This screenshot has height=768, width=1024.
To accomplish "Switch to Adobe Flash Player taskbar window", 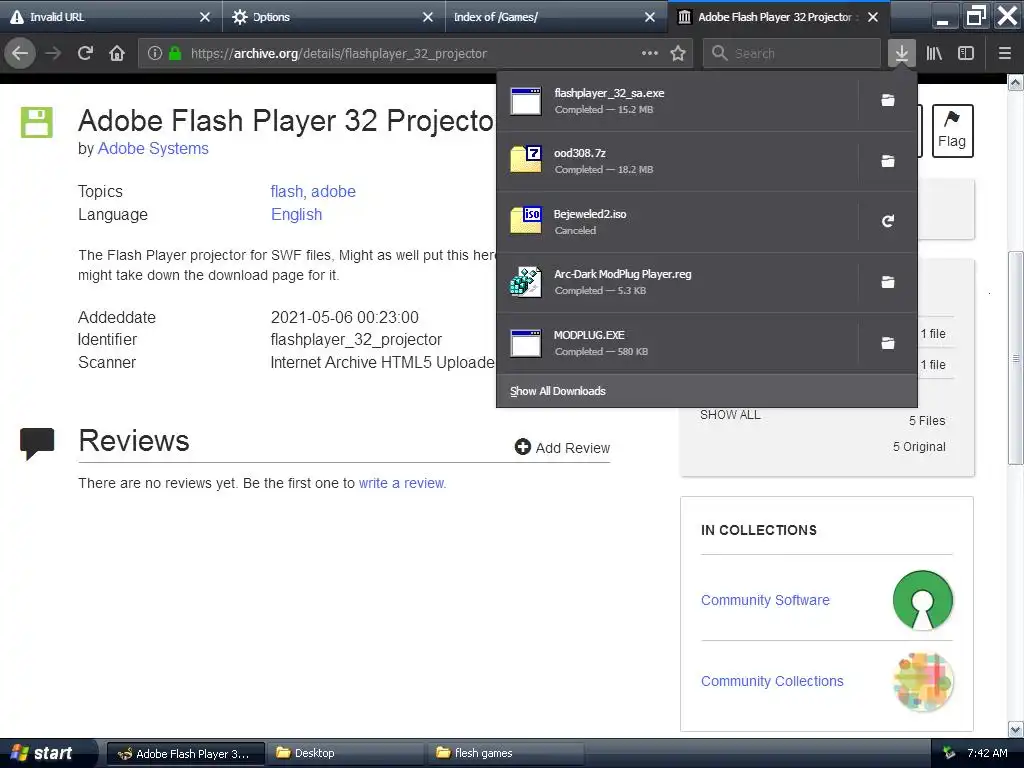I will [x=186, y=754].
